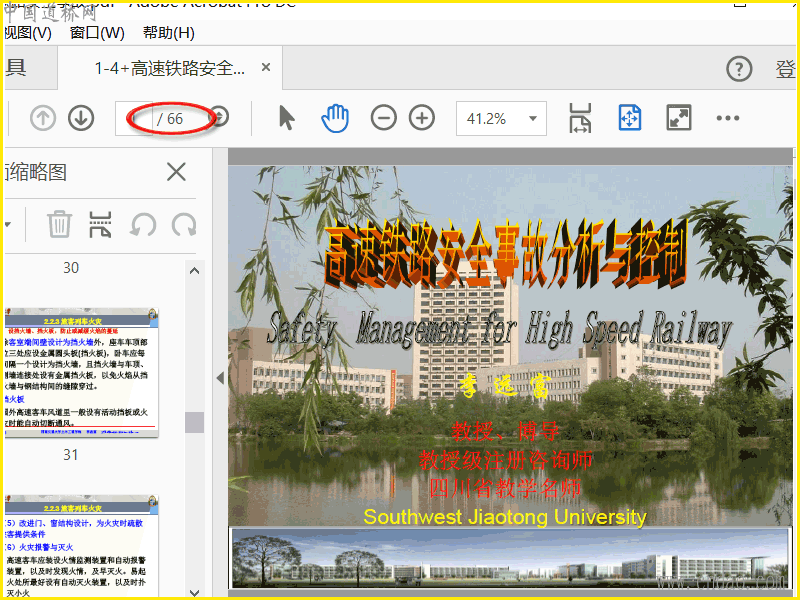Click the / 66 page count label
The image size is (800, 600).
pyautogui.click(x=170, y=119)
